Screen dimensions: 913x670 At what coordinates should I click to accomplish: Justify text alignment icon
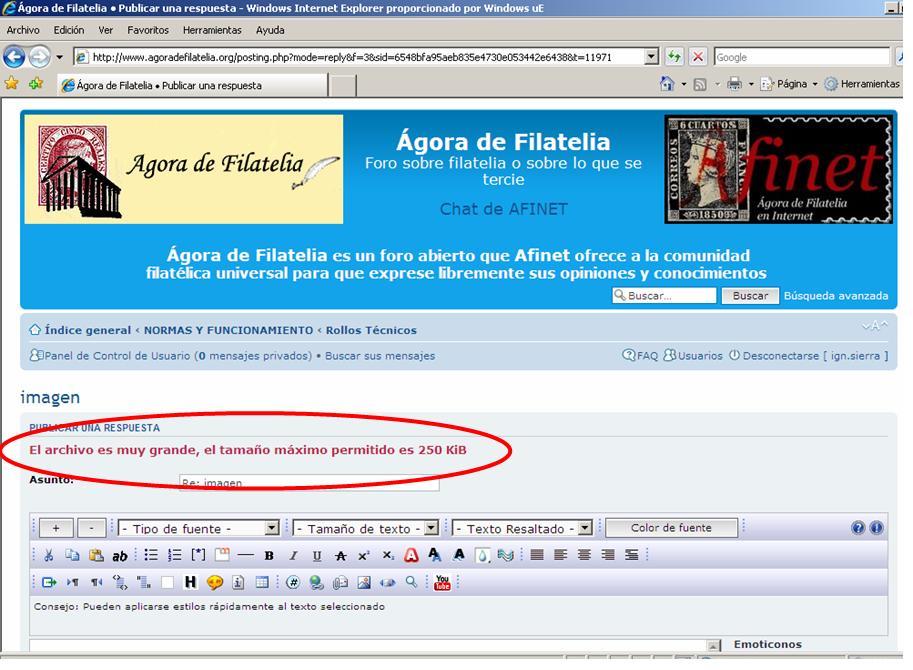tap(537, 555)
